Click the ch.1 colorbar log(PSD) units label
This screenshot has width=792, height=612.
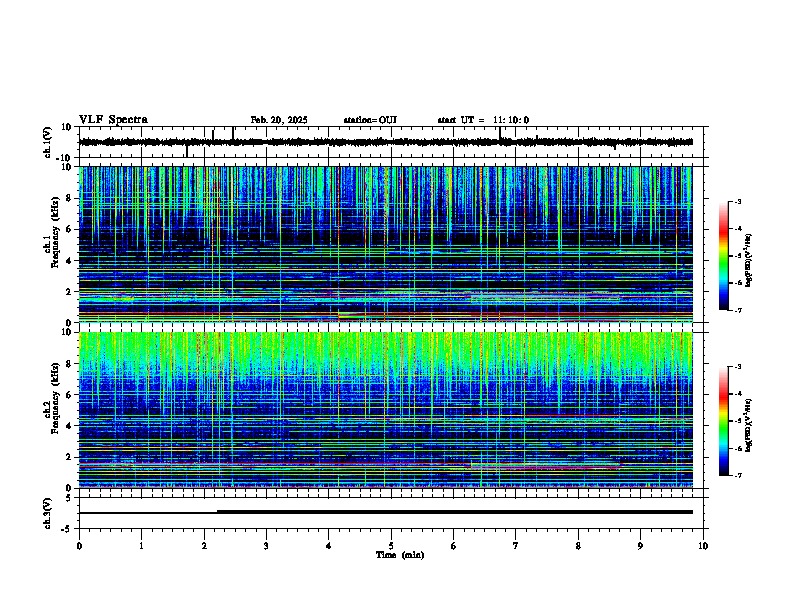(x=748, y=261)
